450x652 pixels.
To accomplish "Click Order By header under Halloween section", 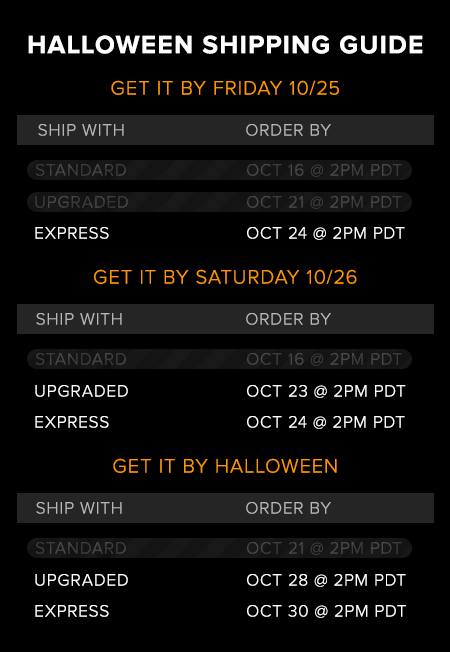I will (x=288, y=508).
